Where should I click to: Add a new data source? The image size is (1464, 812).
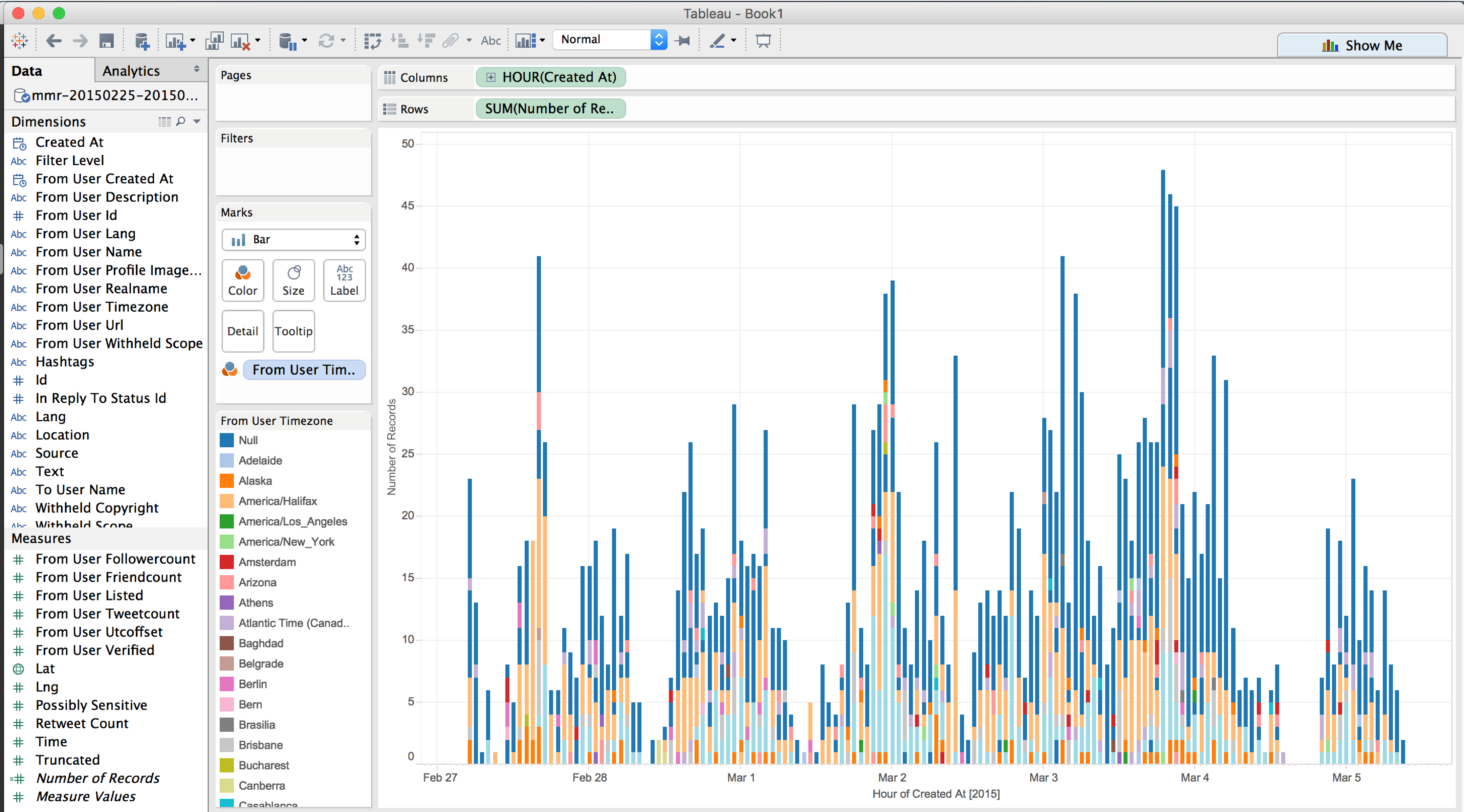click(x=141, y=41)
